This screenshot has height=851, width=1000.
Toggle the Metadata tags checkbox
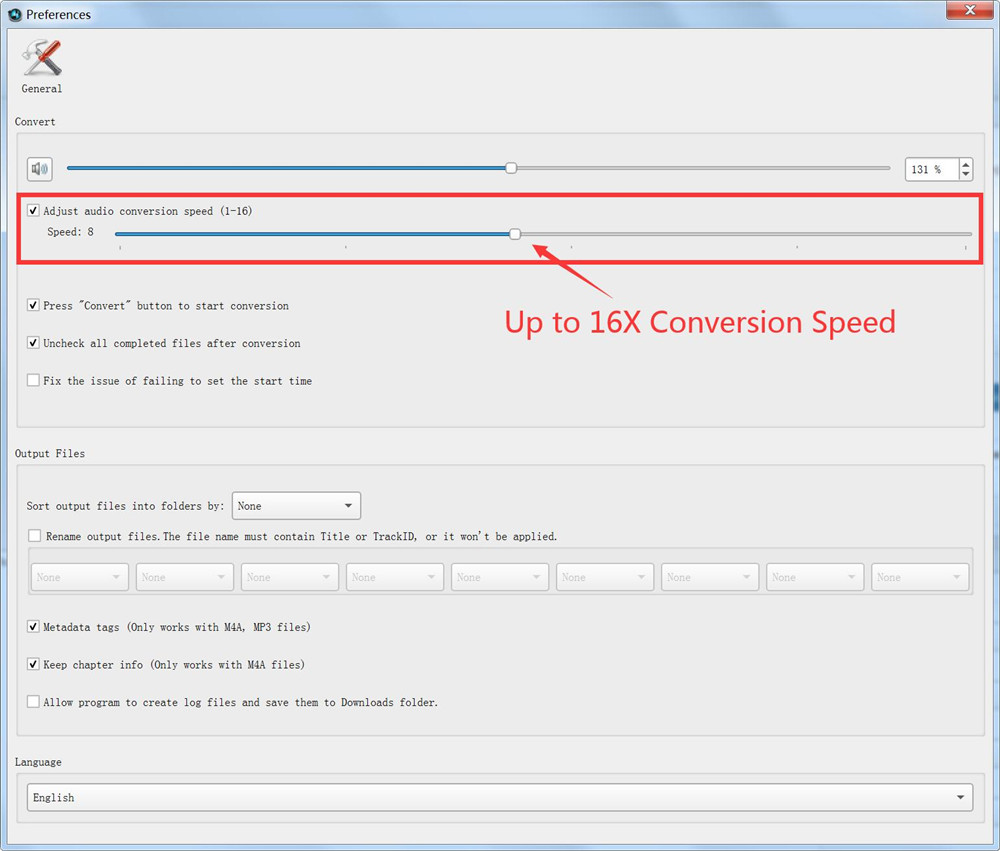pos(33,627)
